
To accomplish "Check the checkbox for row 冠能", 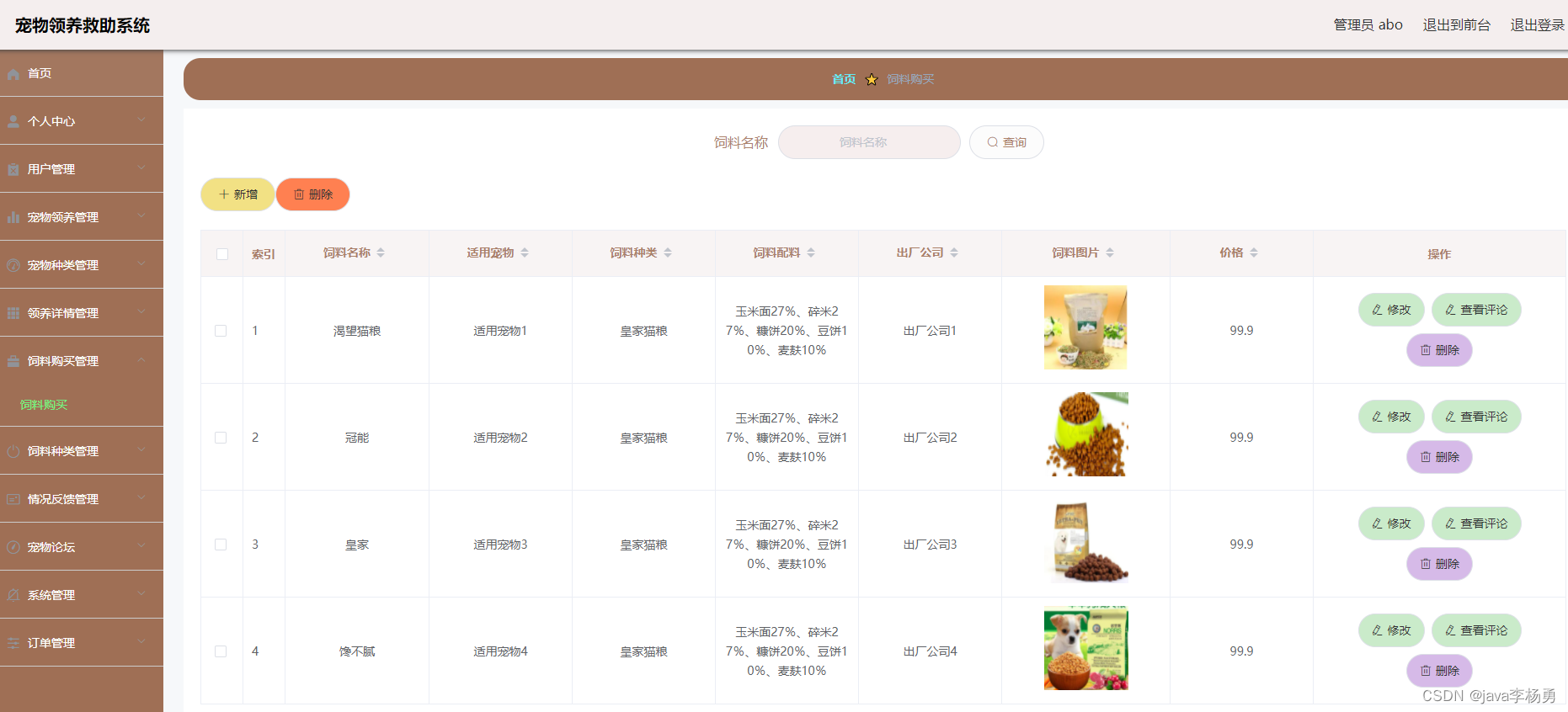I will 221,438.
